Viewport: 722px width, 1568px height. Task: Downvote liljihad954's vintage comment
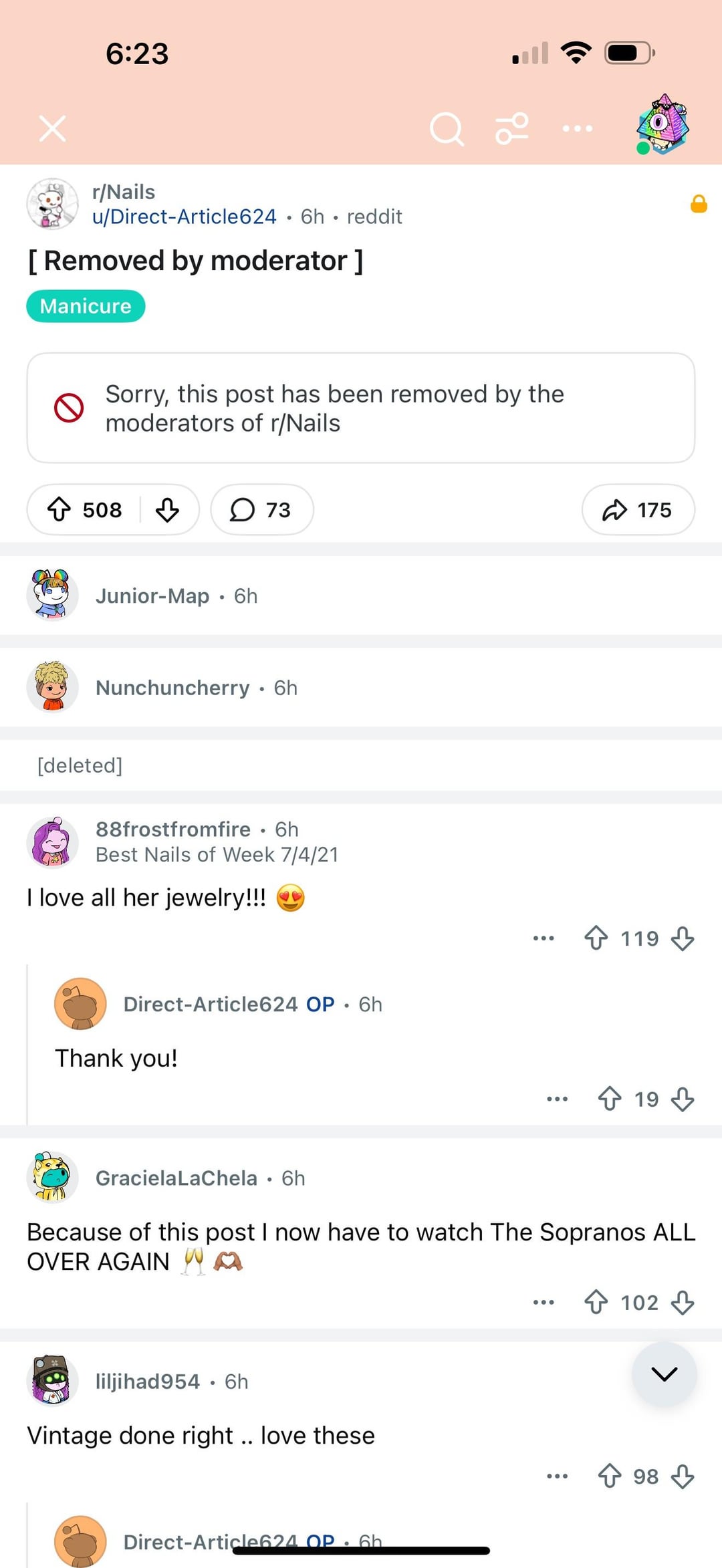(x=683, y=1476)
